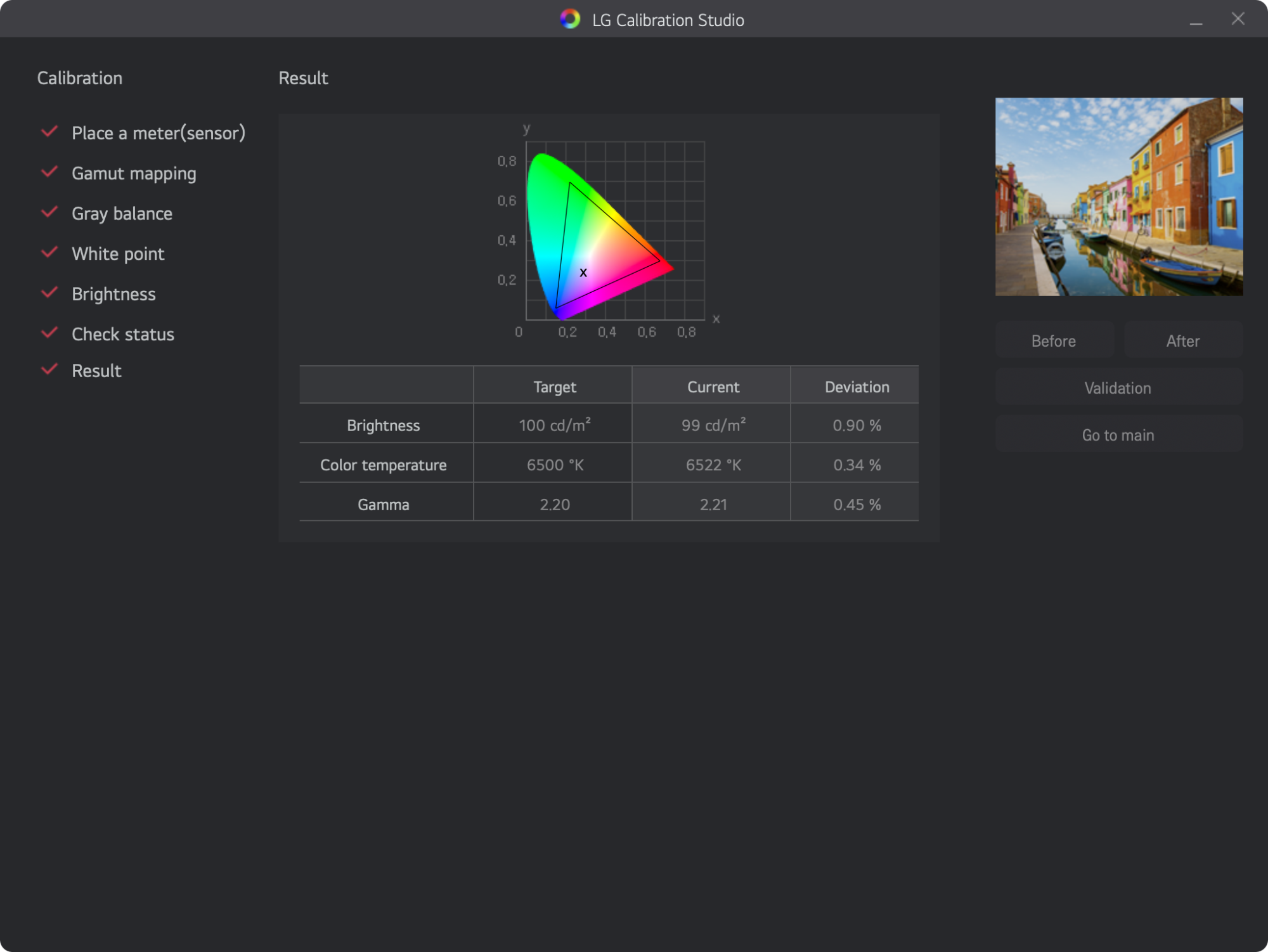Click the white point X marker on chromaticity chart

pos(583,273)
